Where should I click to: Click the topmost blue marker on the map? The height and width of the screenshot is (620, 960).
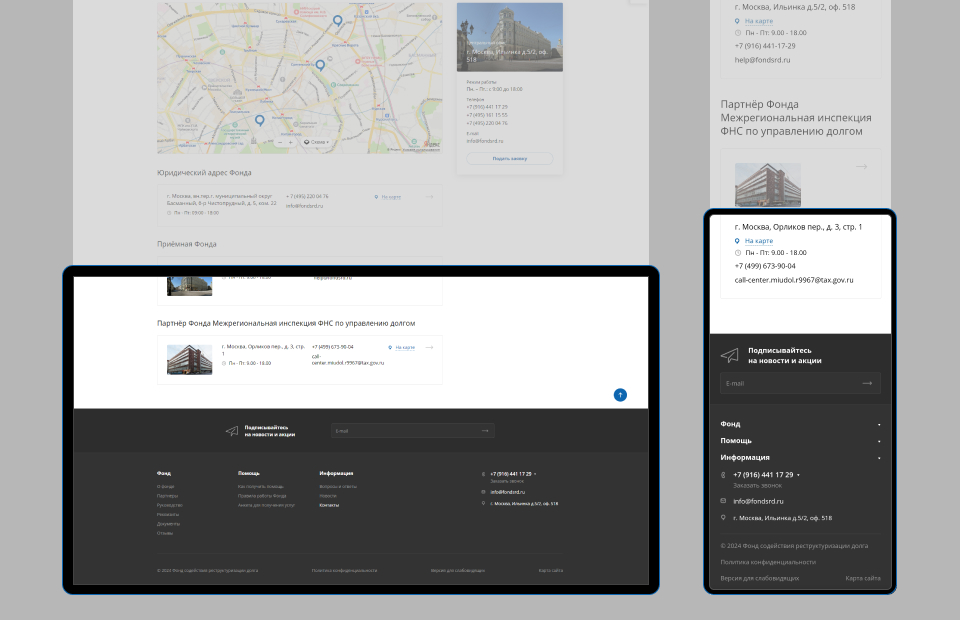coord(337,20)
